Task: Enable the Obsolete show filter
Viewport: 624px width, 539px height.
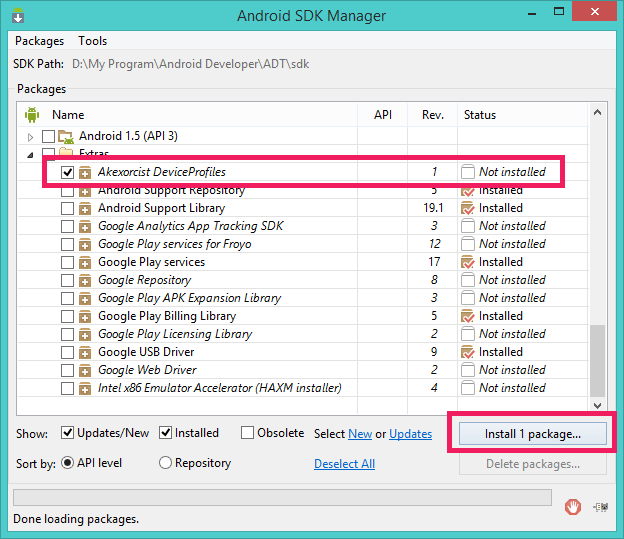Action: point(247,433)
